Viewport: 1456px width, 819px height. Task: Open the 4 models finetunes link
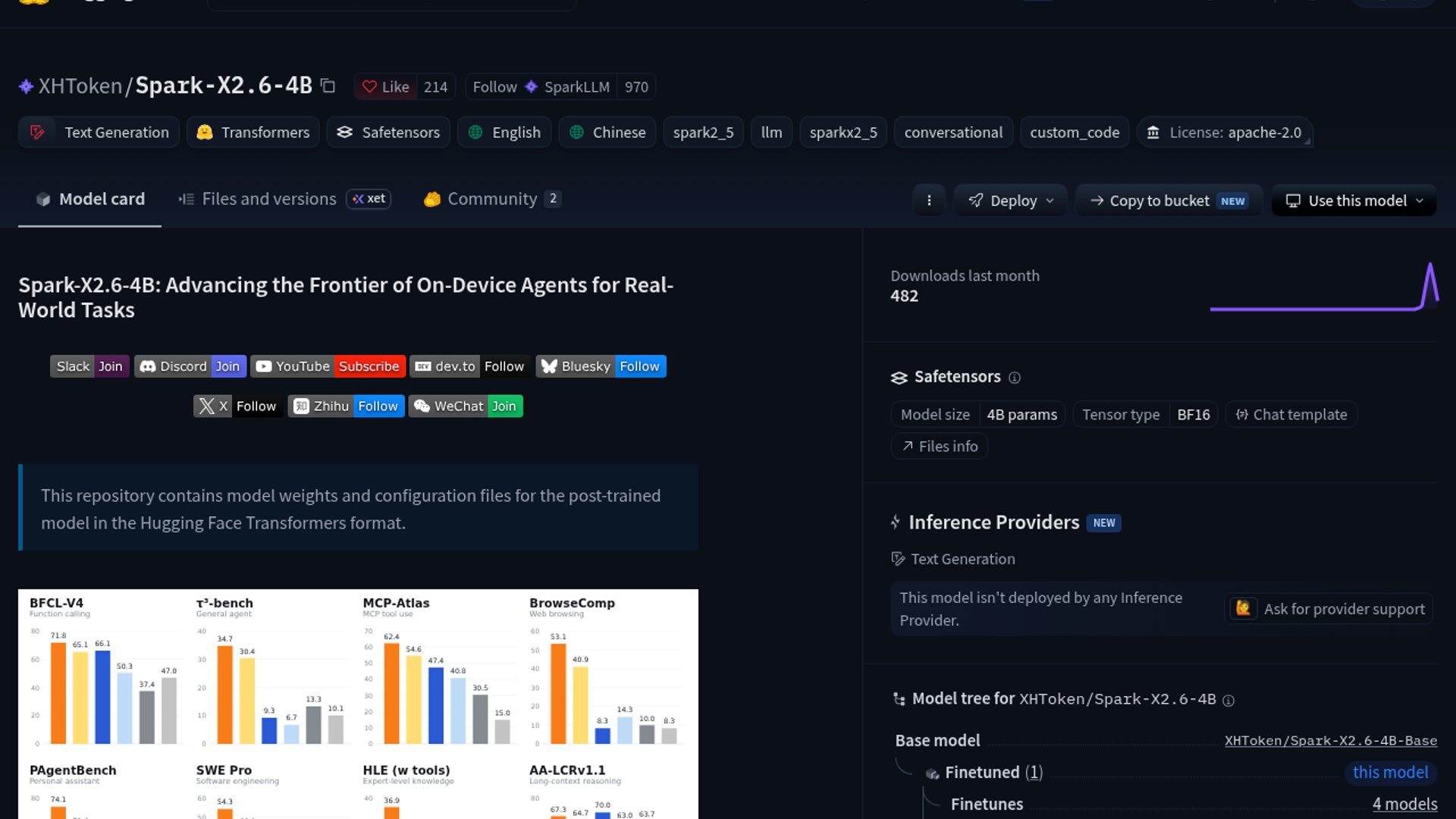click(1404, 804)
